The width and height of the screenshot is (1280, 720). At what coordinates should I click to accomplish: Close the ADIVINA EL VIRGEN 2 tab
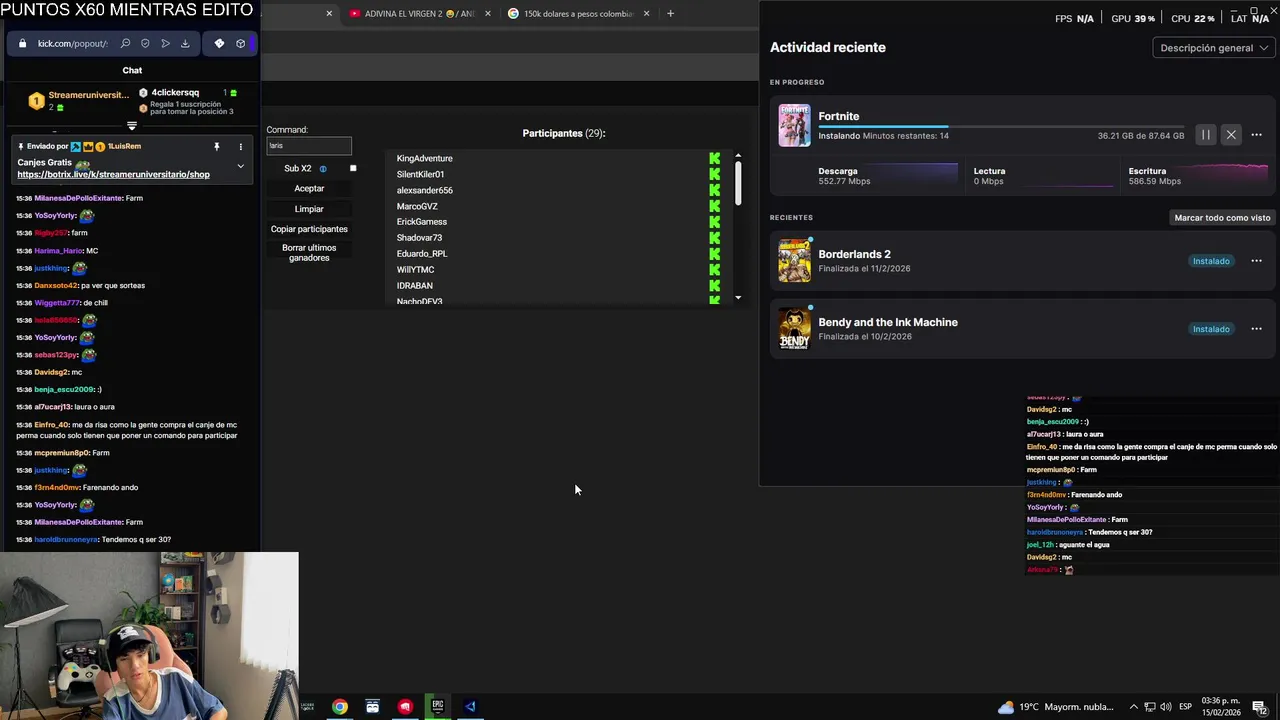click(x=488, y=14)
